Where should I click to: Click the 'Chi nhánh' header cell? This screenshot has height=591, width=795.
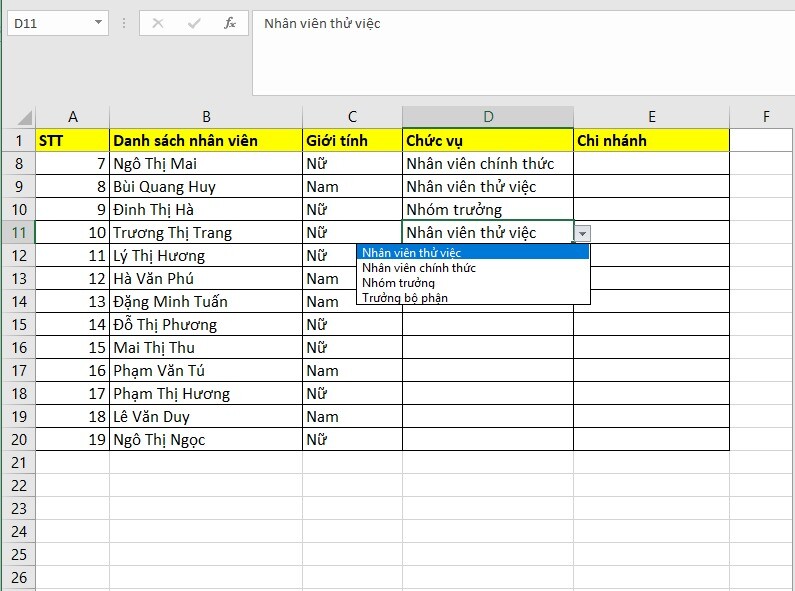652,140
